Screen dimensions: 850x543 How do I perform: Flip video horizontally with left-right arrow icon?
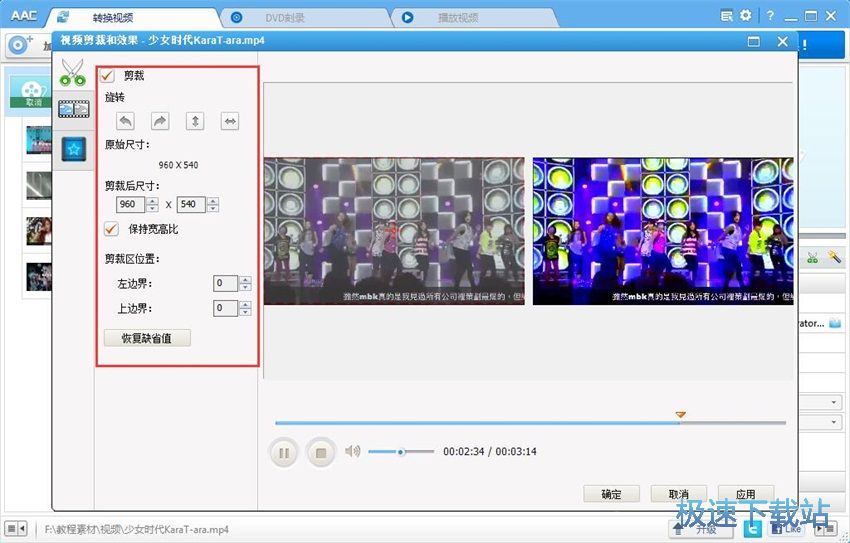pos(230,121)
